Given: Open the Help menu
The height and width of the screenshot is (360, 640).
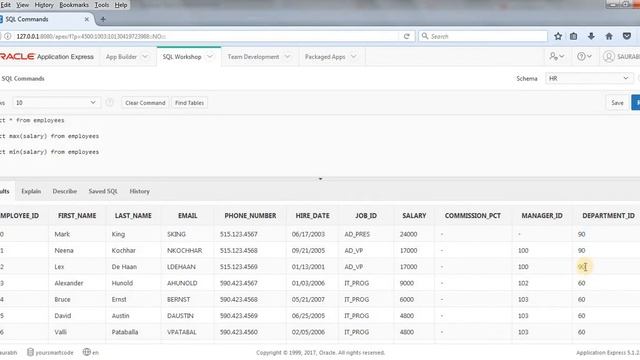Looking at the screenshot, I should tap(121, 5).
